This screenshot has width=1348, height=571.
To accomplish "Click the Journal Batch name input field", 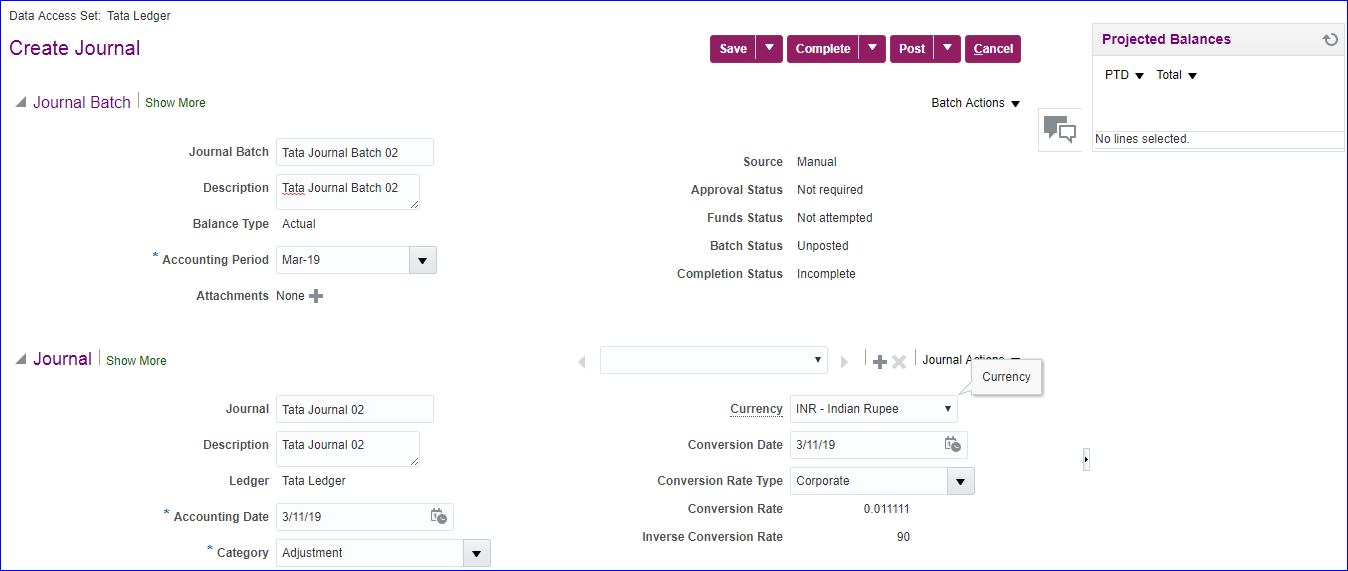I will pyautogui.click(x=354, y=152).
